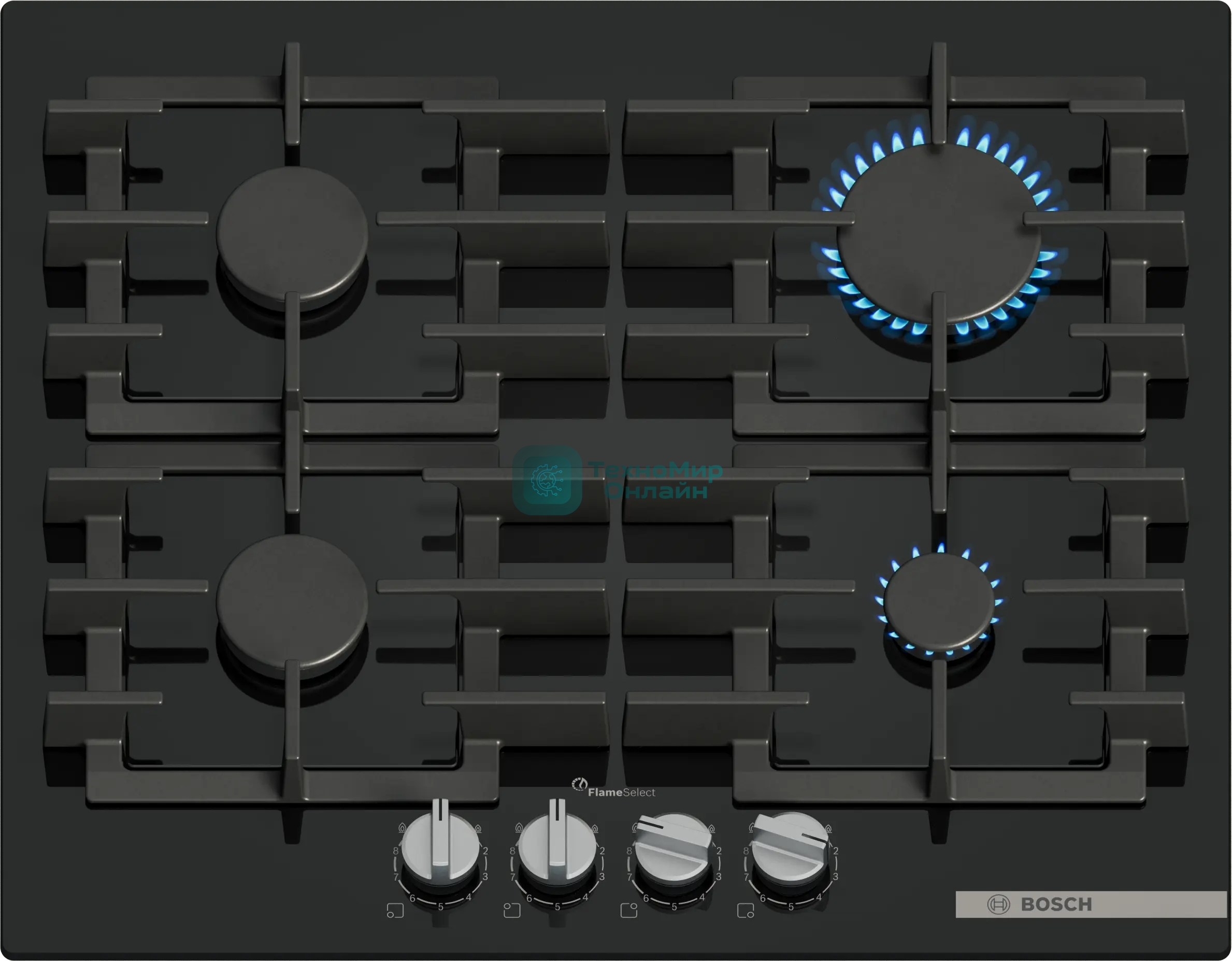
Task: Click the Bosch circular emblem icon
Action: click(998, 905)
